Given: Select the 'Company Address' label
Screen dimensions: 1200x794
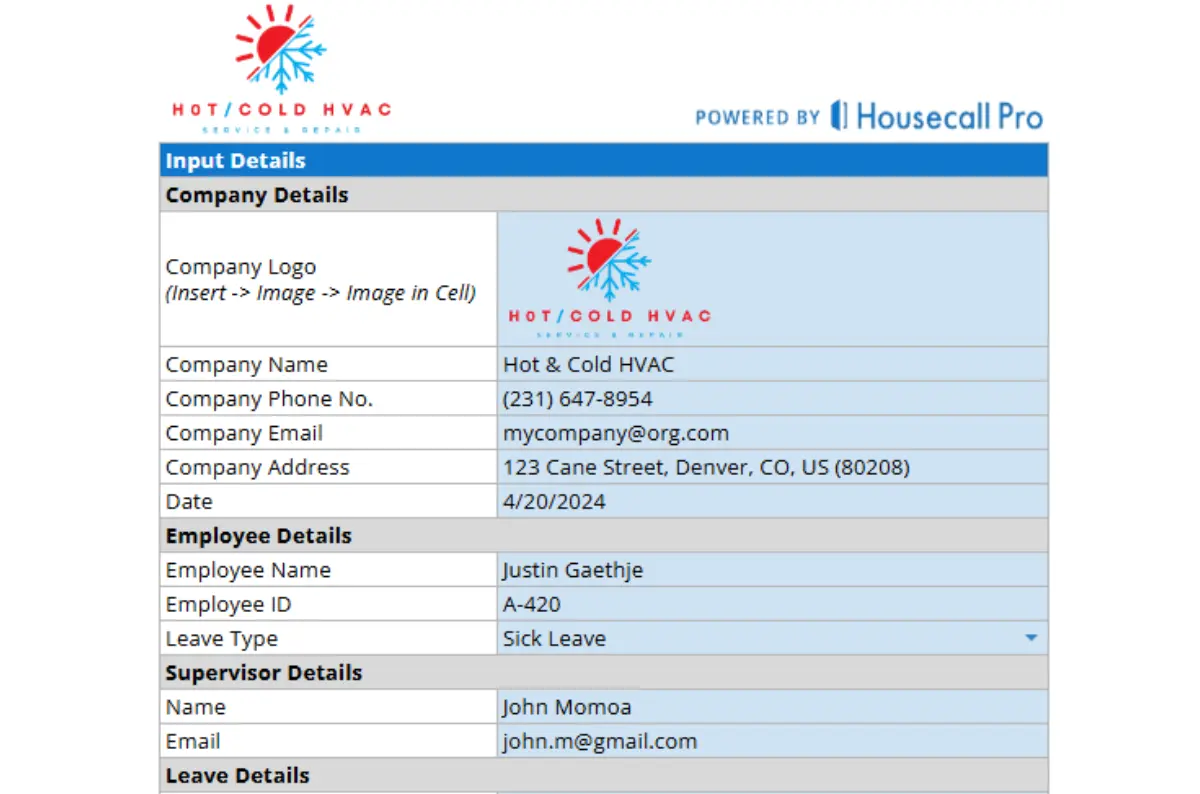Looking at the screenshot, I should point(257,467).
